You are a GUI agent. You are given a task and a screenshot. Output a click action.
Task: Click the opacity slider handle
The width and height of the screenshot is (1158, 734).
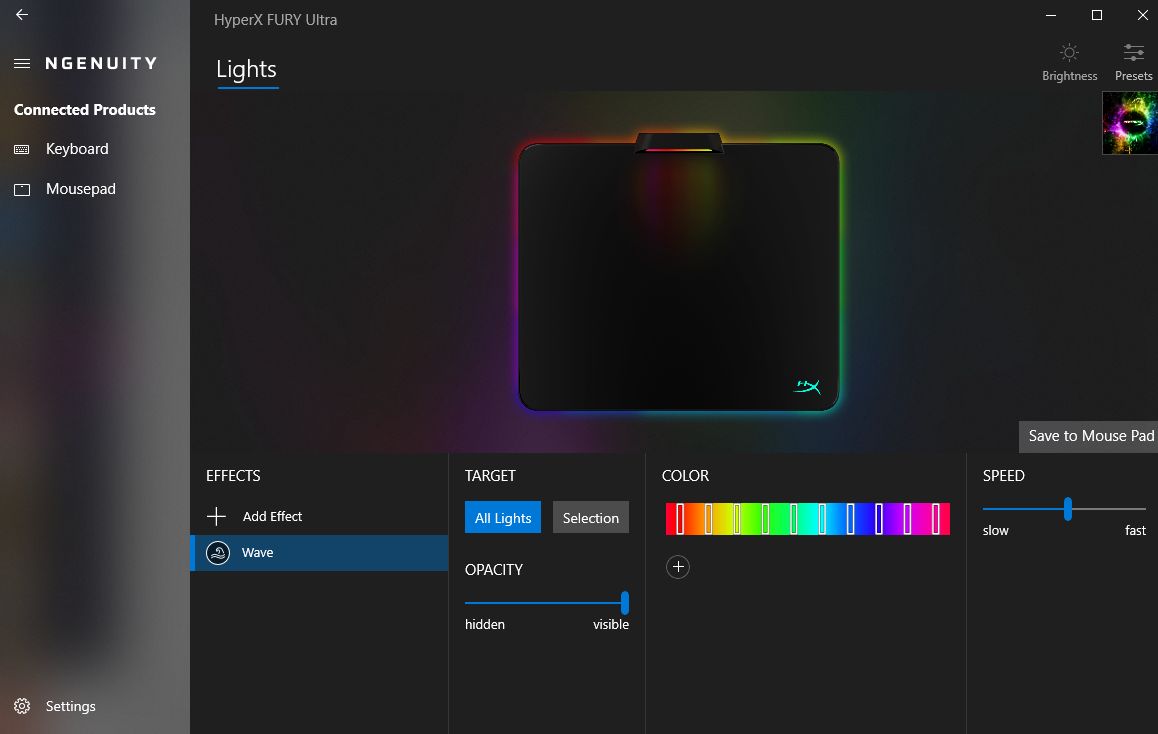(x=625, y=603)
